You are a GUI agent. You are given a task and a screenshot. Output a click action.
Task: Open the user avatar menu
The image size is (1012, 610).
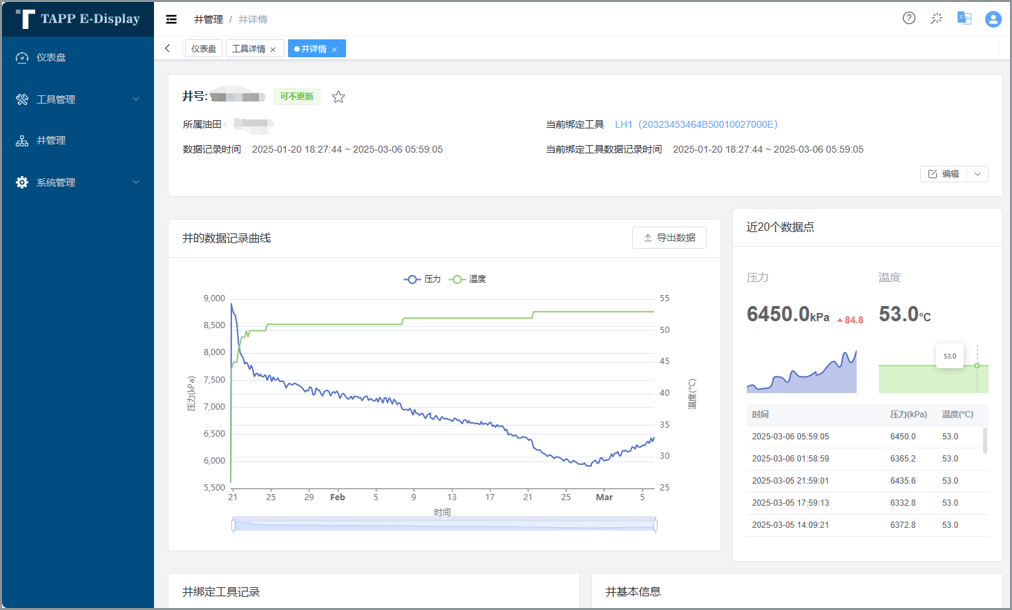[993, 19]
